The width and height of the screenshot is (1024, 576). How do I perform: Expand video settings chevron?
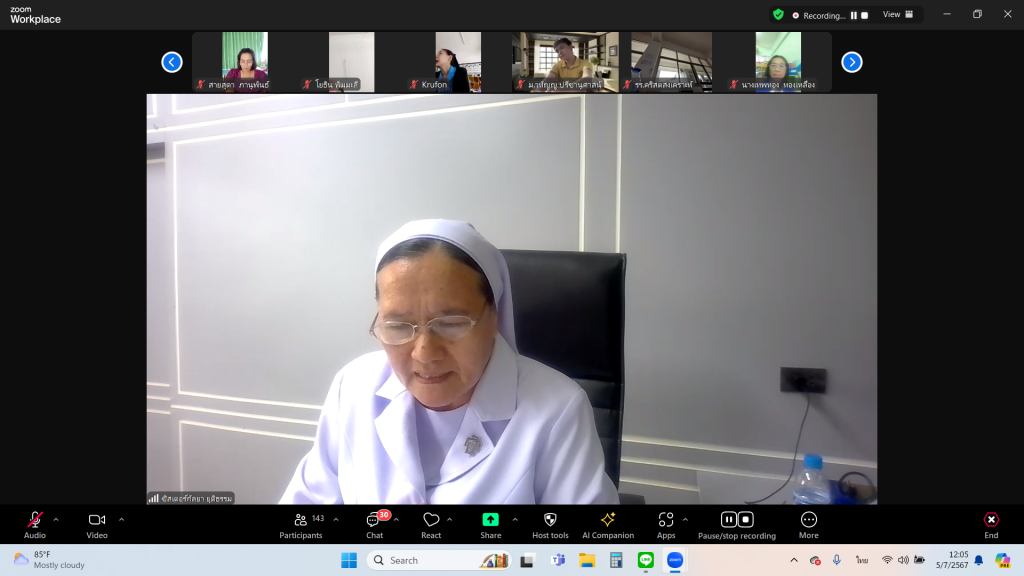point(122,519)
